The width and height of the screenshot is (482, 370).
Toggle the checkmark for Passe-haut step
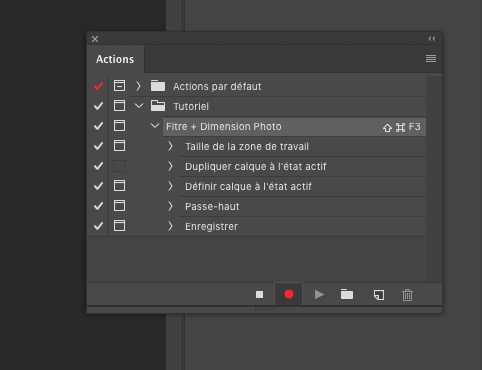tap(98, 206)
